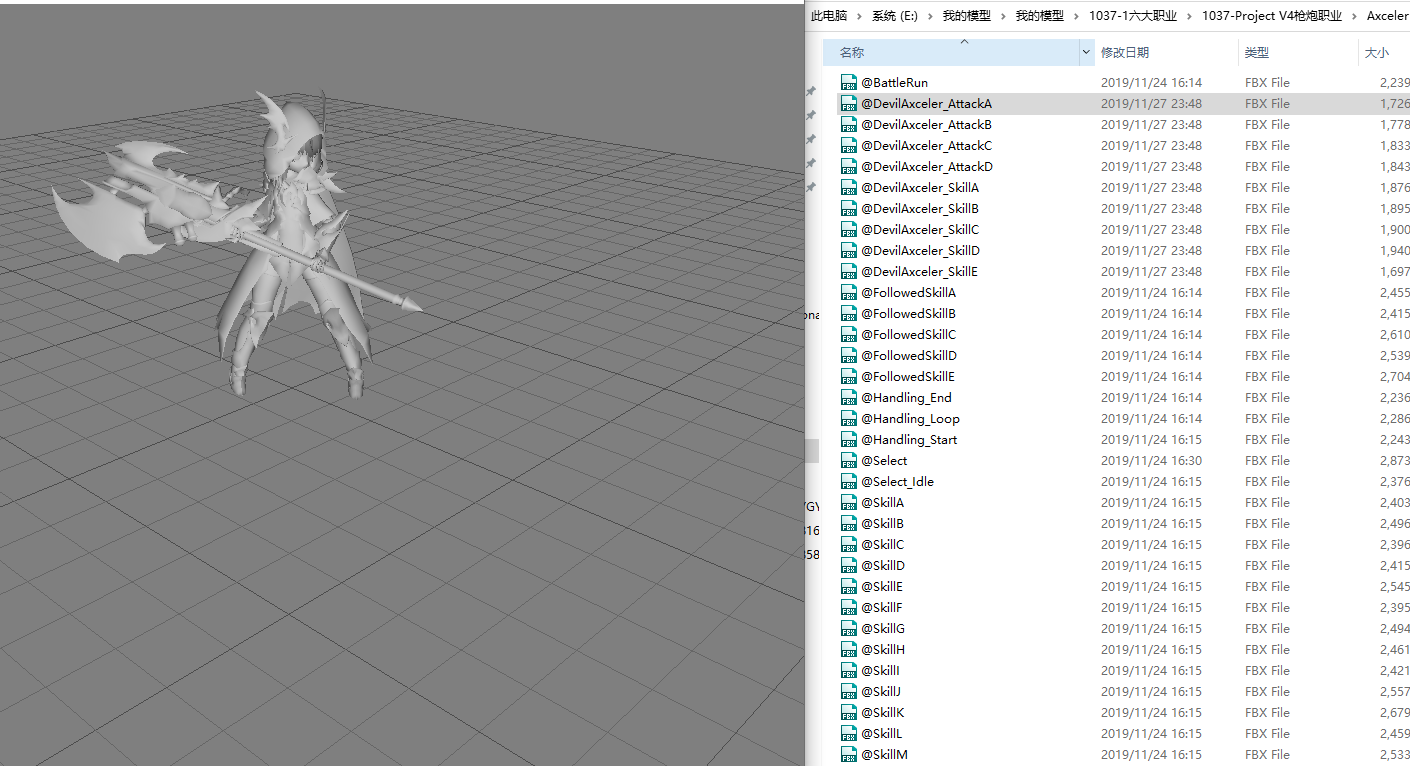1410x766 pixels.
Task: Select the file icon of @DevilAxceler_AttackB
Action: (x=849, y=124)
